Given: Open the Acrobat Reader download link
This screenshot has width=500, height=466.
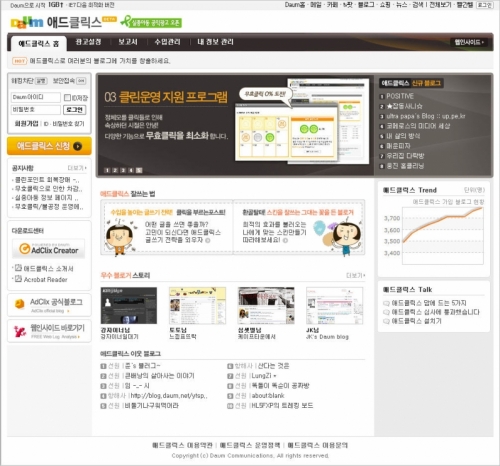Looking at the screenshot, I should pyautogui.click(x=46, y=279).
